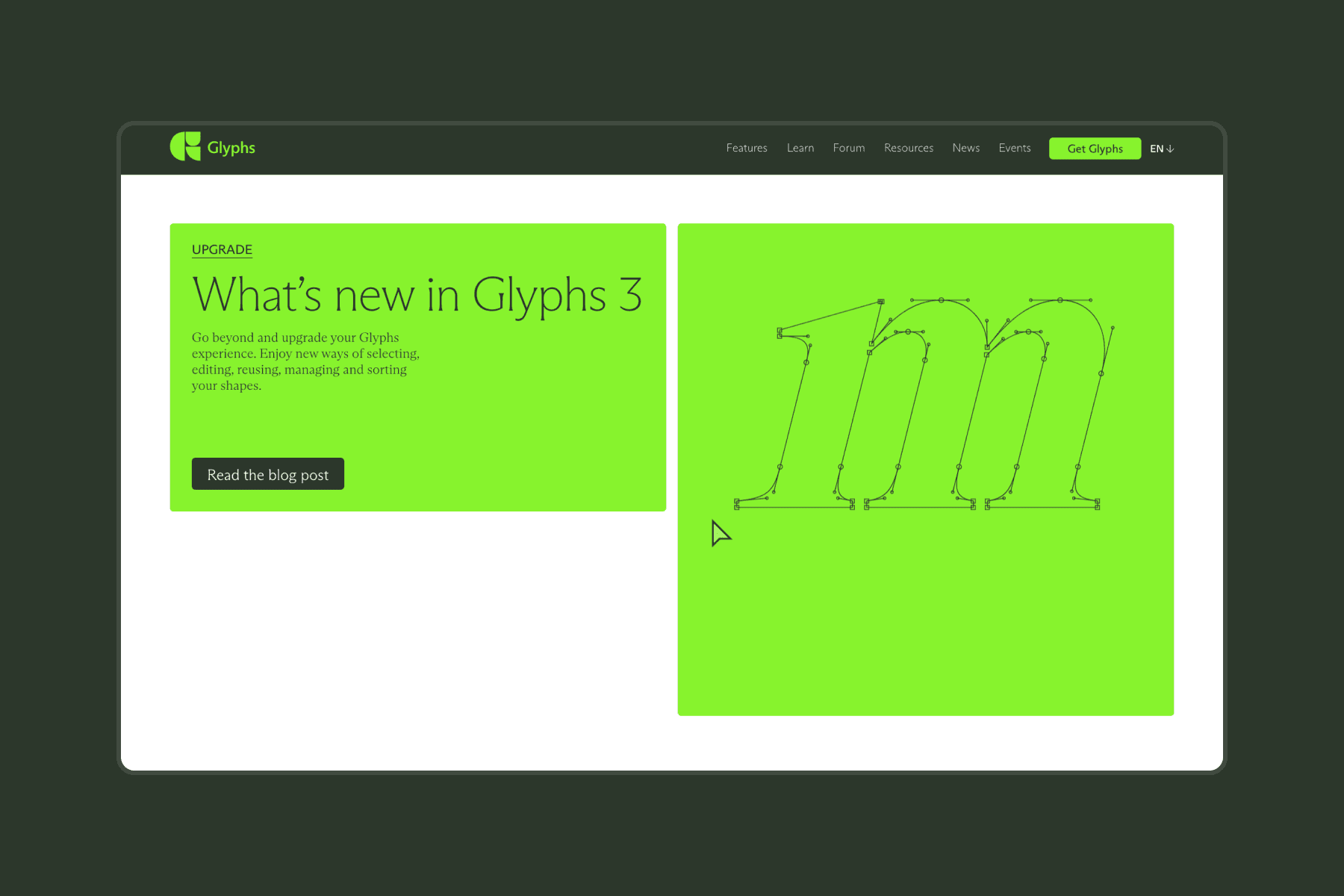Open the News section
This screenshot has height=896, width=1344.
[965, 148]
